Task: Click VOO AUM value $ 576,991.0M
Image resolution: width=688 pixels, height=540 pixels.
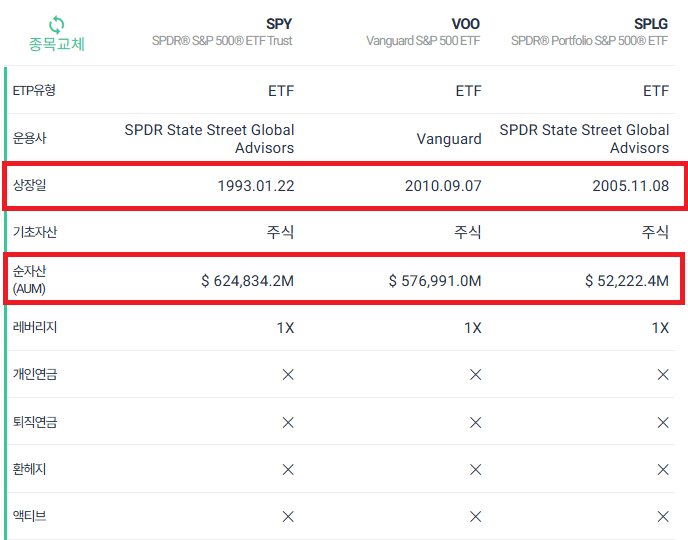Action: (x=435, y=281)
